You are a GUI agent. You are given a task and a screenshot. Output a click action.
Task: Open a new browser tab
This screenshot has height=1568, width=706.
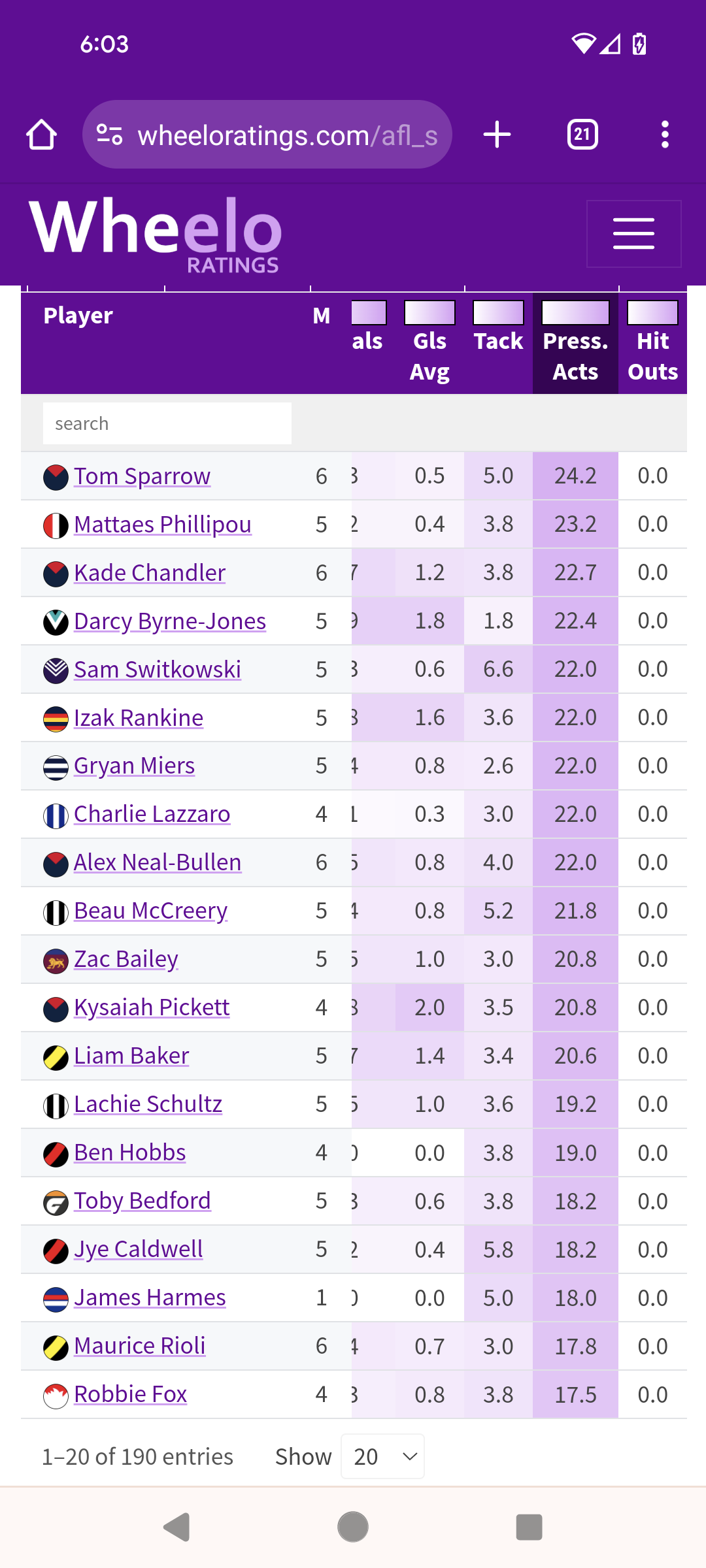point(497,135)
